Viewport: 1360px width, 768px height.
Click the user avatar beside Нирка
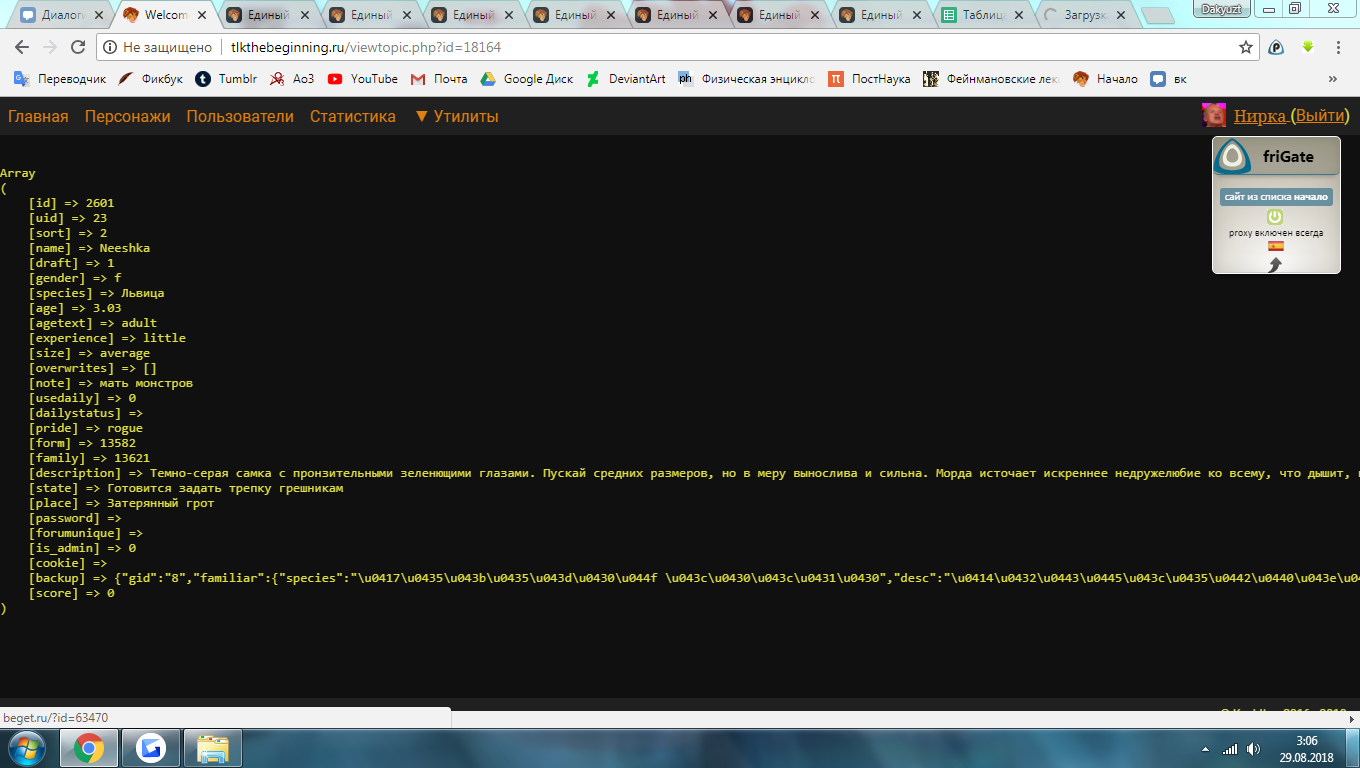(1214, 115)
